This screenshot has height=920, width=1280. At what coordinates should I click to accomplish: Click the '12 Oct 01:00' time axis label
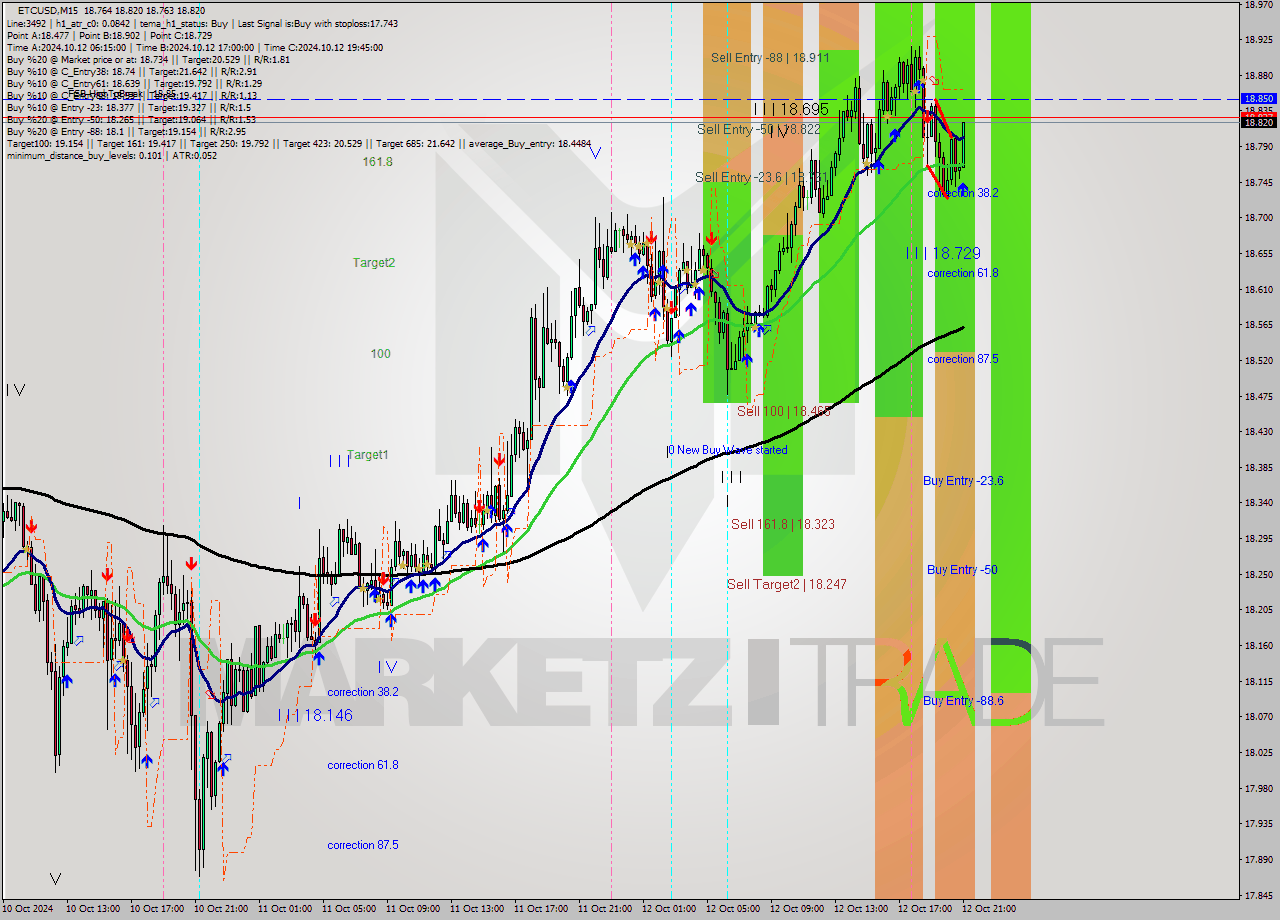pyautogui.click(x=671, y=909)
